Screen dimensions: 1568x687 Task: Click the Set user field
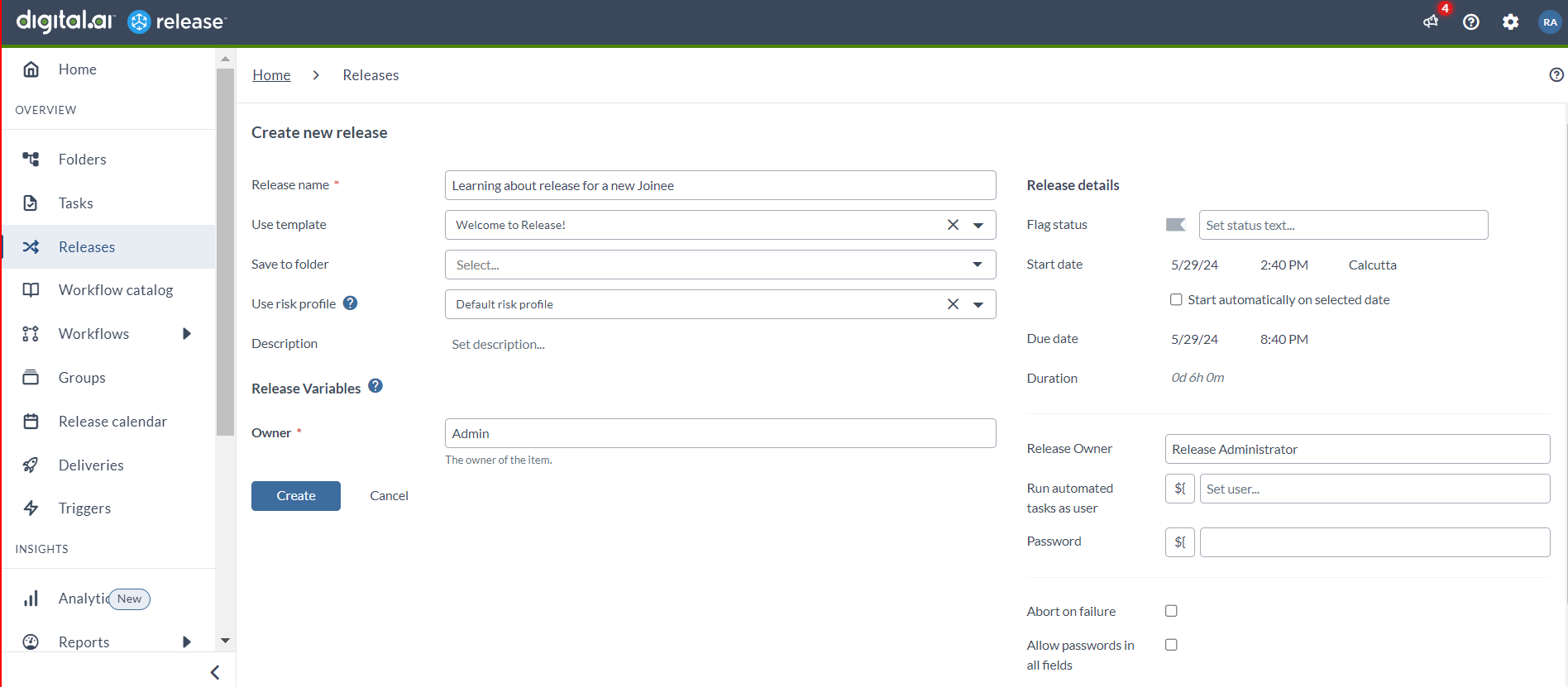coord(1374,489)
